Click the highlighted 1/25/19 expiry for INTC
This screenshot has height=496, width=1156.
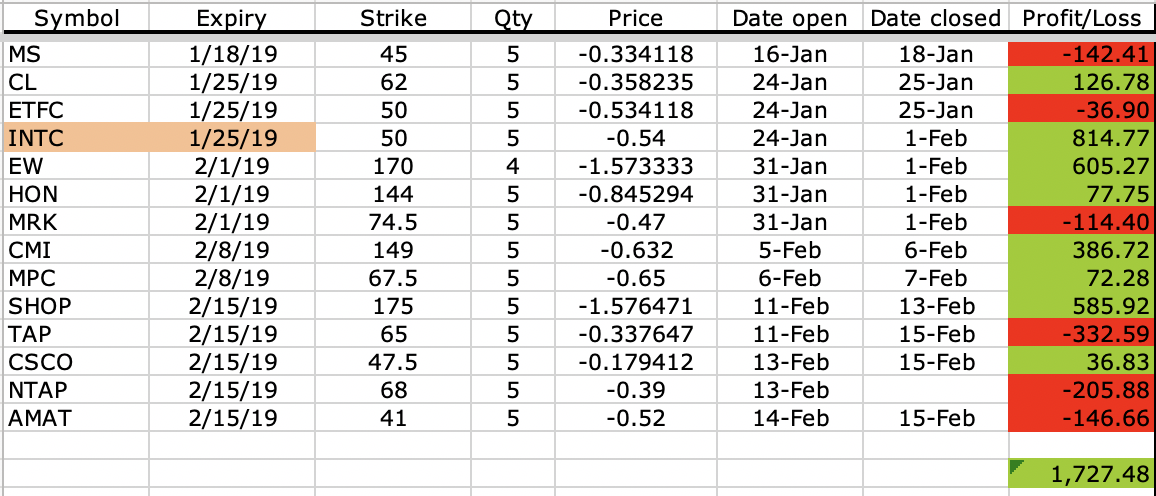pos(232,137)
